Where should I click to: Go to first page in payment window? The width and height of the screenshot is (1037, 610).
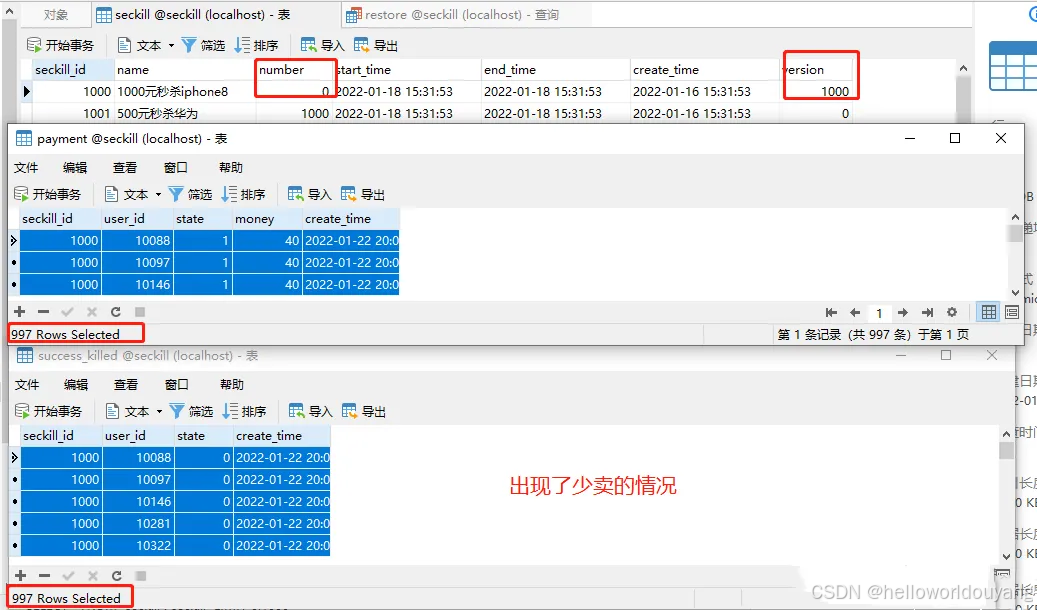(831, 312)
